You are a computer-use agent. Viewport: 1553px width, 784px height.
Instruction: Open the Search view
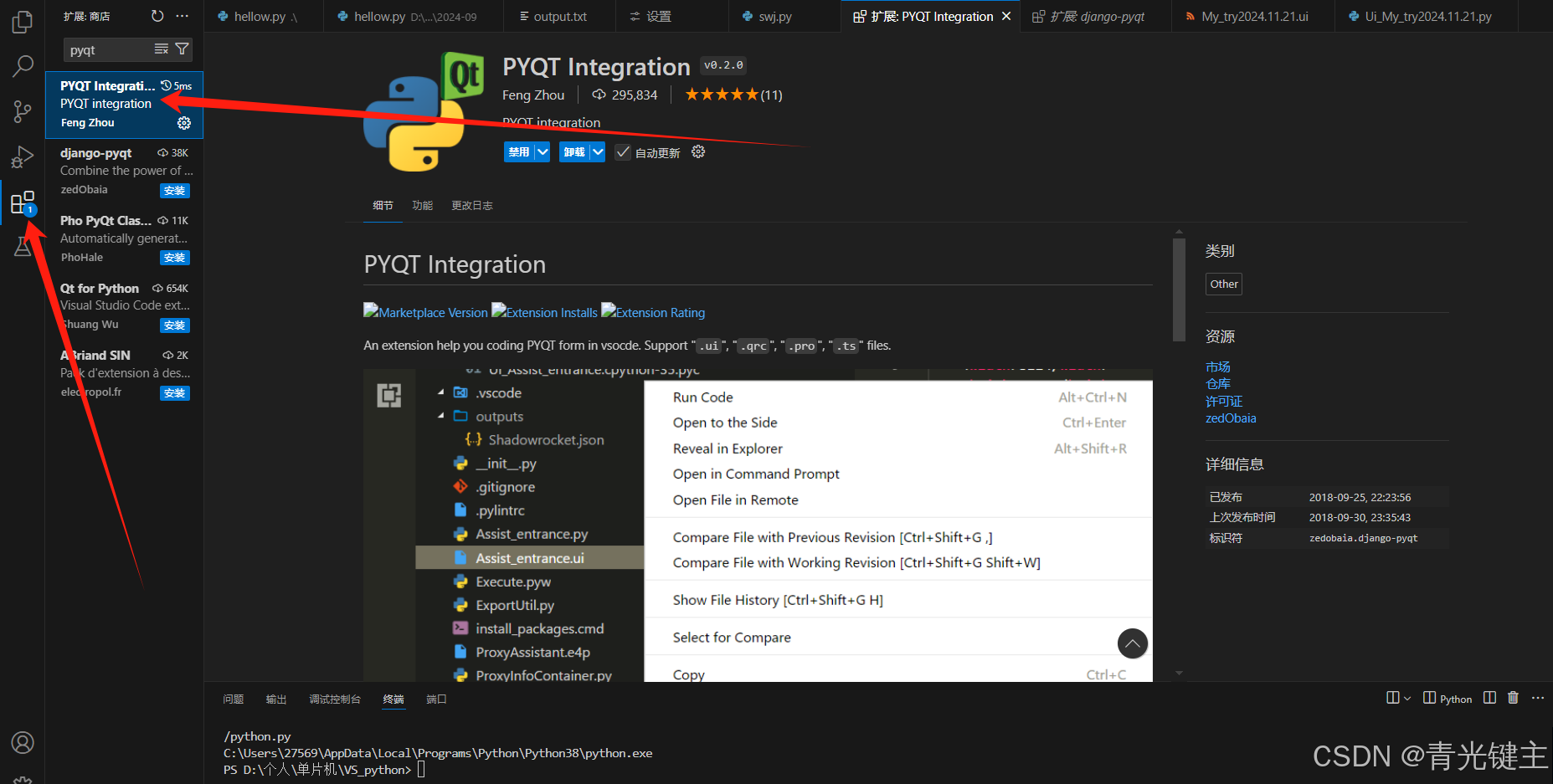[x=22, y=65]
